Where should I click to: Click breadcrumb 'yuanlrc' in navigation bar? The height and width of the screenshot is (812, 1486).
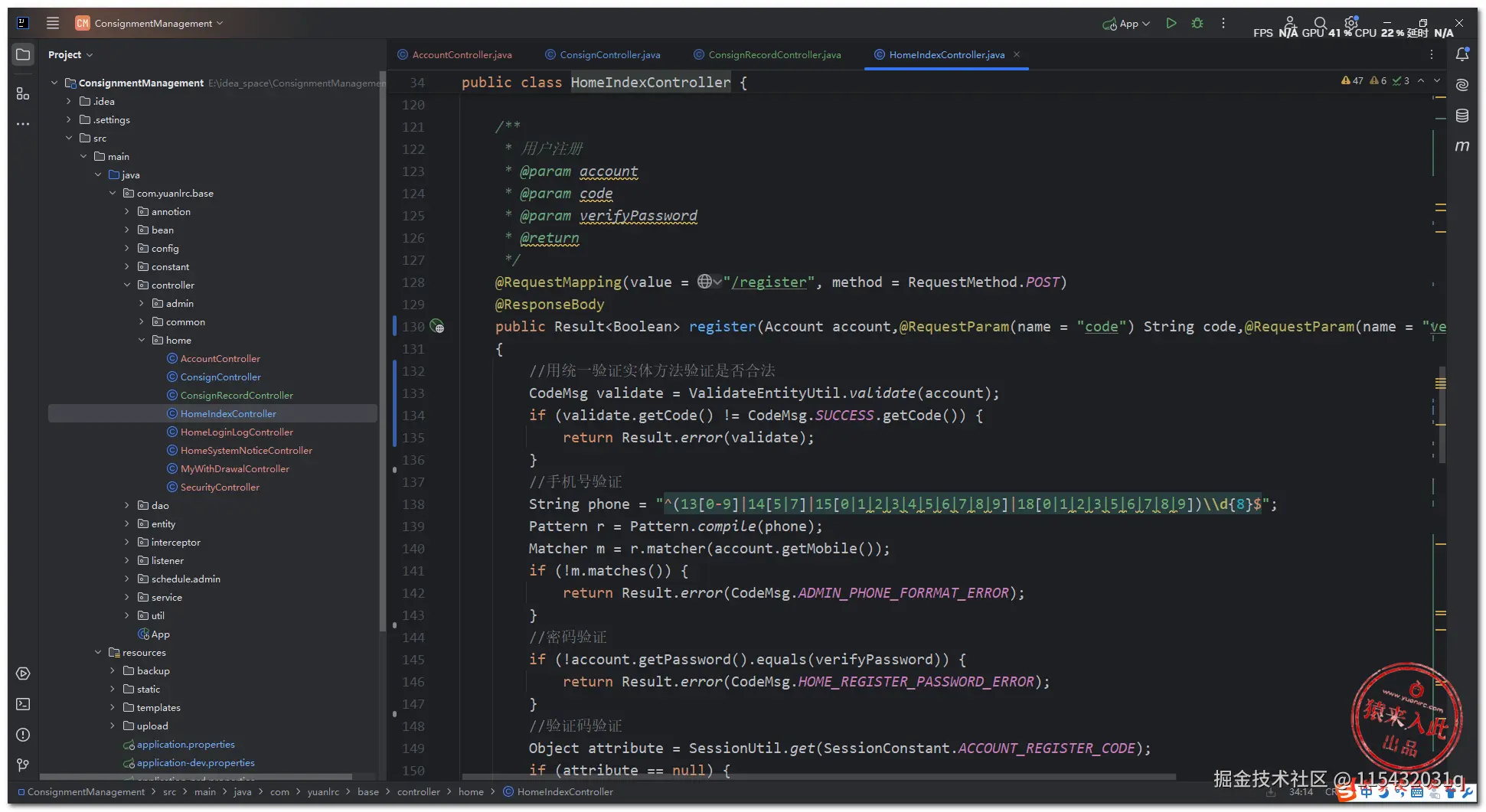[x=323, y=791]
